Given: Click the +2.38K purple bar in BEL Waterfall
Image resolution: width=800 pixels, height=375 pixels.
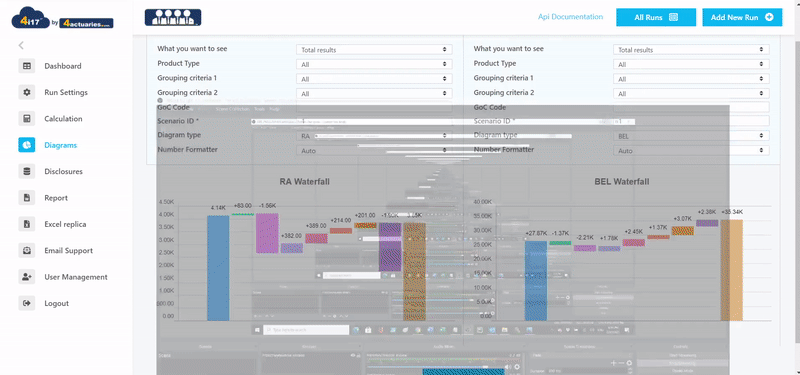Looking at the screenshot, I should pos(707,223).
